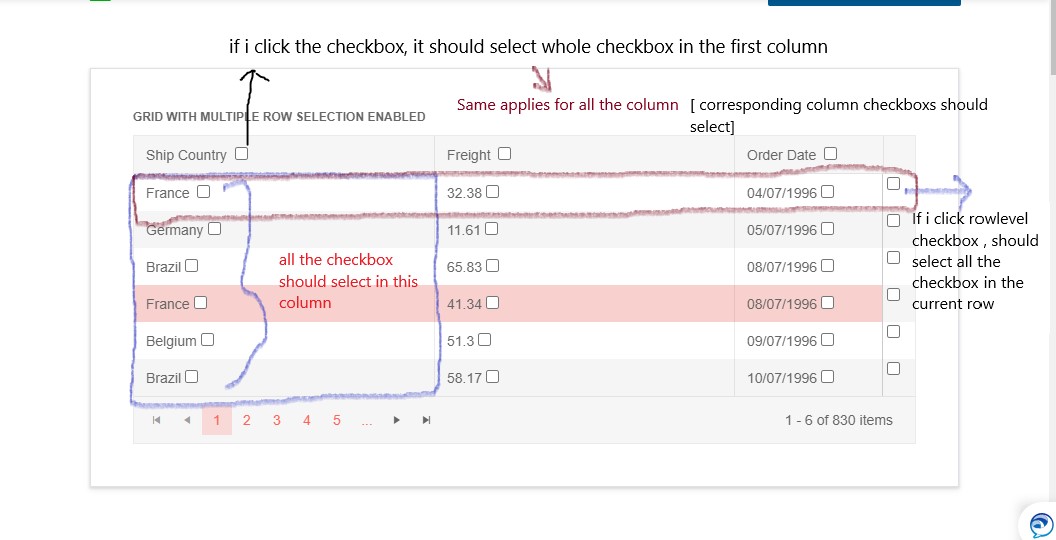Tick the checkbox beside Belgium

point(208,339)
